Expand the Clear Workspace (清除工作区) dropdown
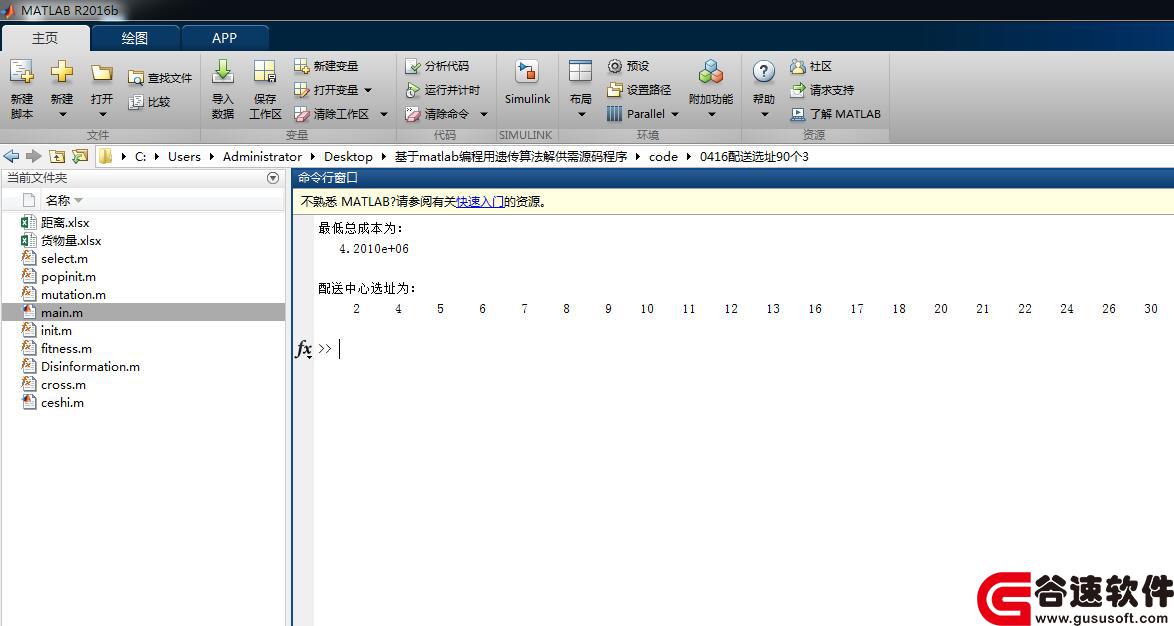The width and height of the screenshot is (1174, 626). pos(384,115)
